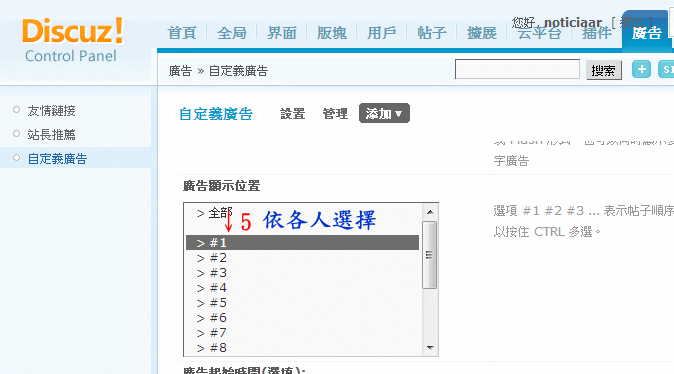Click the 自定義廣告 page heading

[216, 114]
